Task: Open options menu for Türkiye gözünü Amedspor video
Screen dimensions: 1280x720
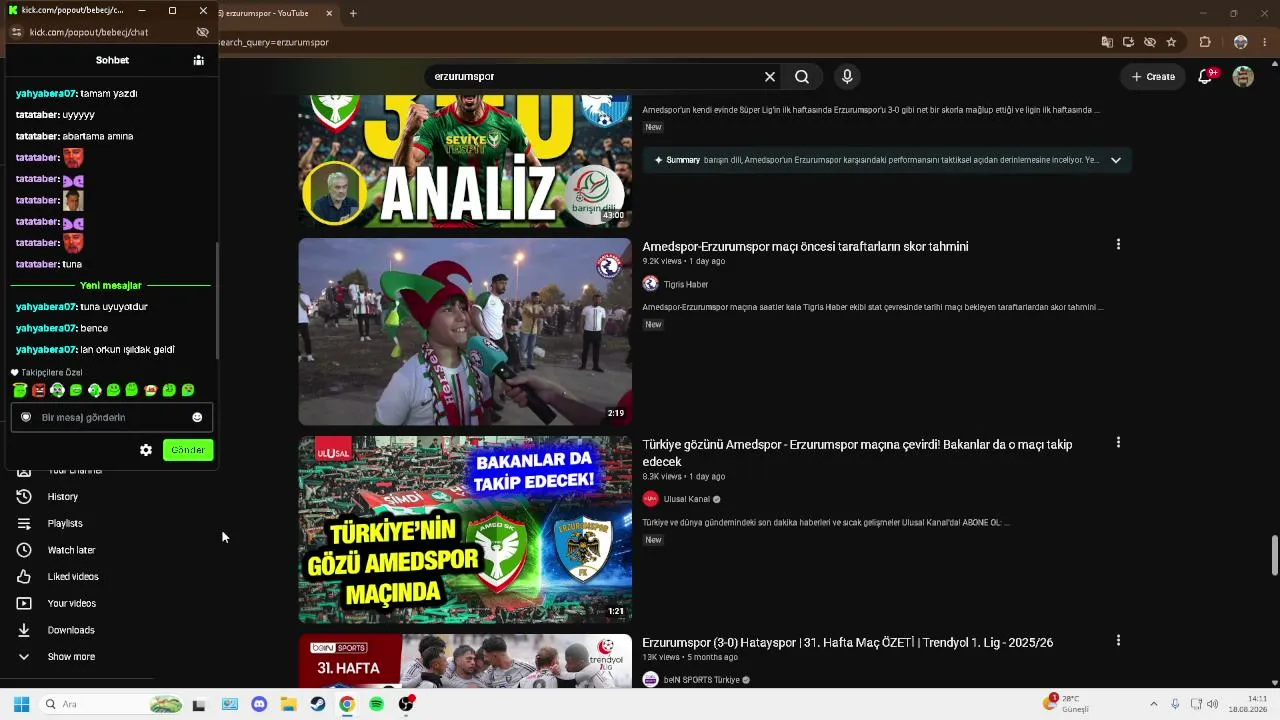Action: [x=1118, y=443]
